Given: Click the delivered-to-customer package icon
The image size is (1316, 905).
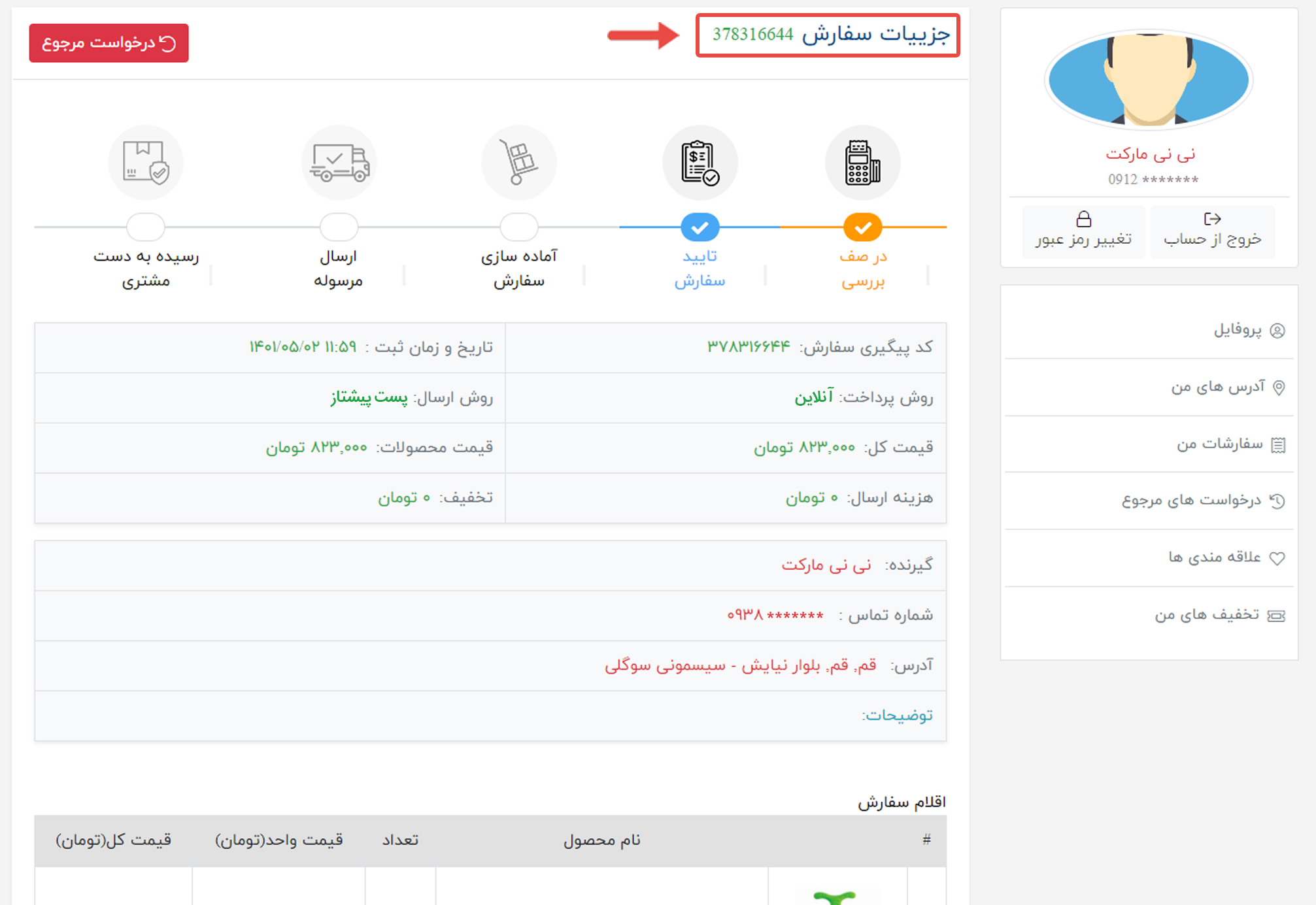Looking at the screenshot, I should pos(145,163).
